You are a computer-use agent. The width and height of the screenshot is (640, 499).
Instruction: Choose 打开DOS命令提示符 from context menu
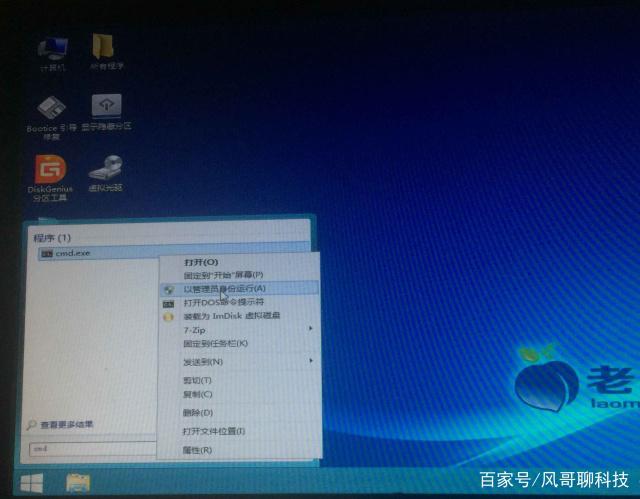click(x=224, y=302)
